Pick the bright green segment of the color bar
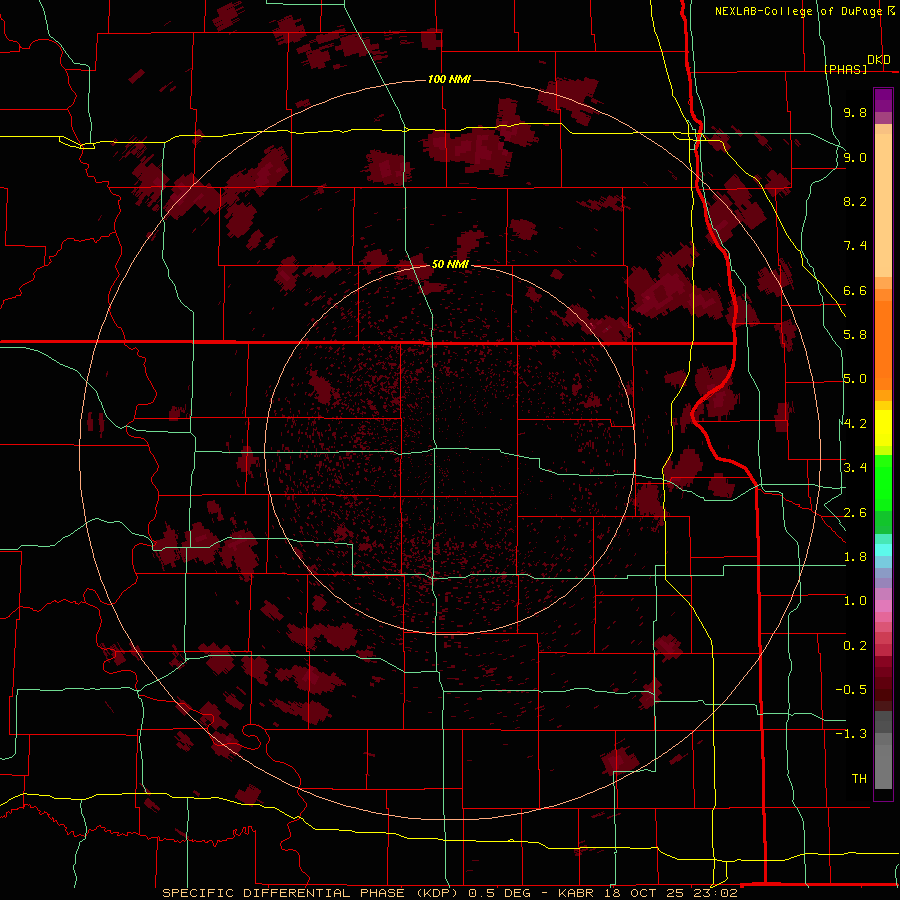This screenshot has height=900, width=900. [x=883, y=482]
